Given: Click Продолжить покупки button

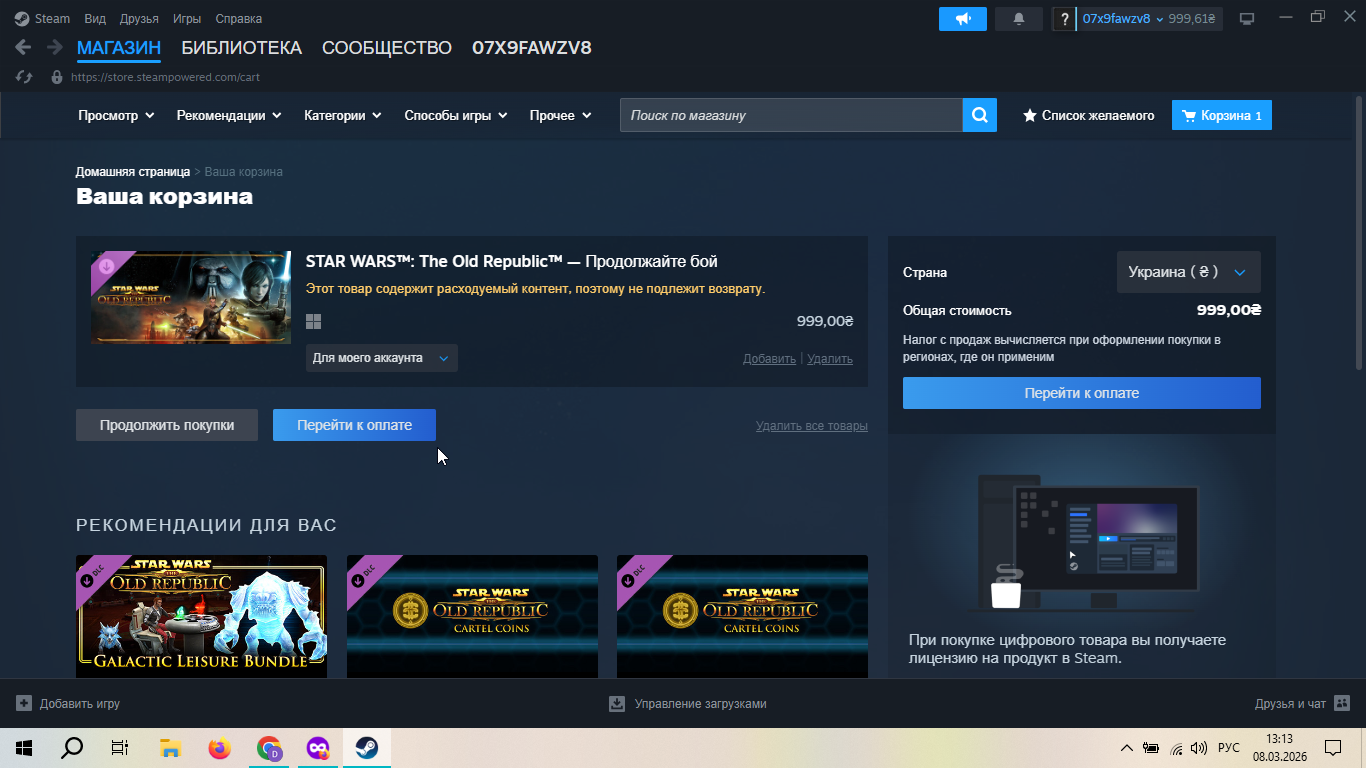Looking at the screenshot, I should pyautogui.click(x=167, y=425).
